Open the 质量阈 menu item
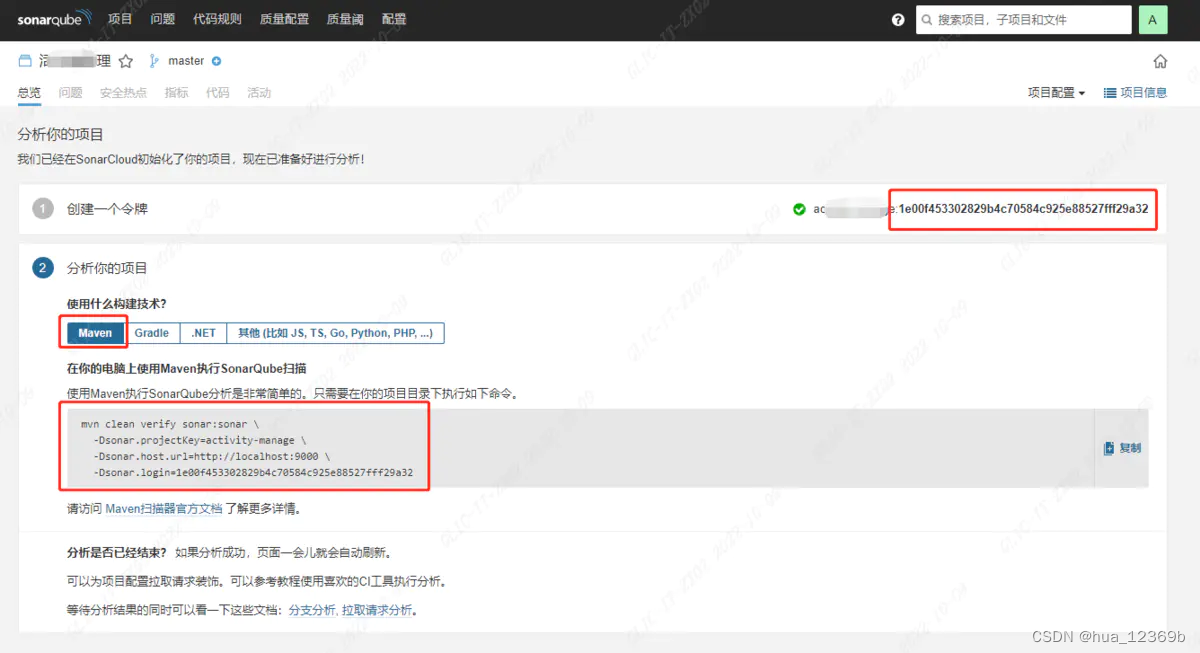This screenshot has height=653, width=1200. click(344, 19)
